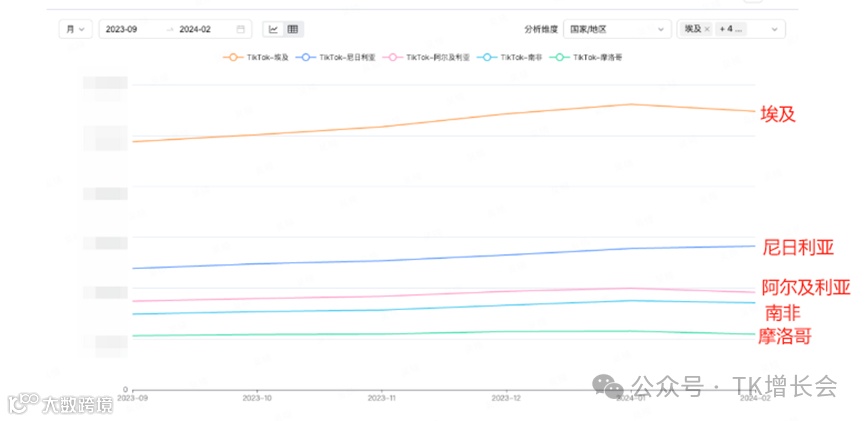
Task: Edit the end date 2024-02 field
Action: click(195, 29)
